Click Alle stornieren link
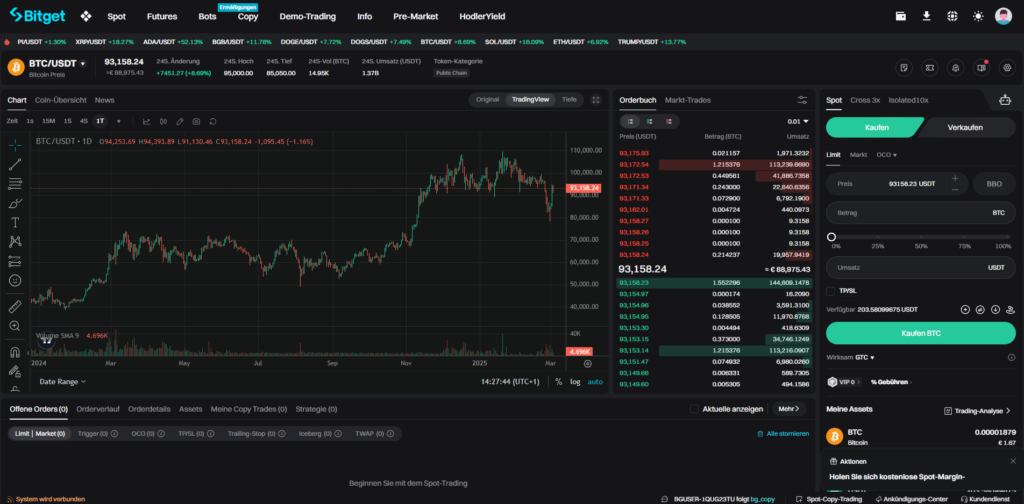This screenshot has height=504, width=1024. (783, 433)
